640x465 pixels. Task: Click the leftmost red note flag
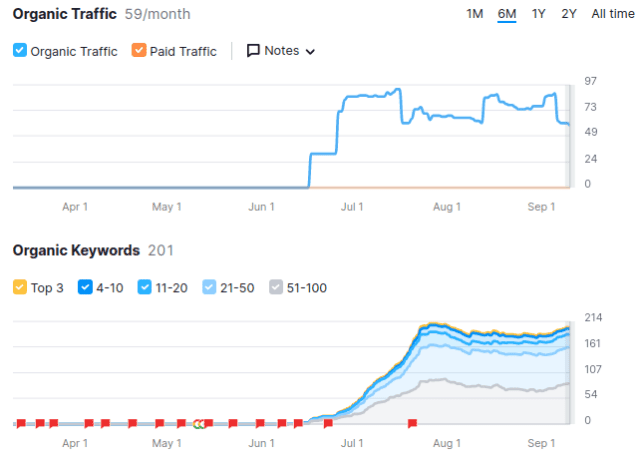tap(21, 424)
